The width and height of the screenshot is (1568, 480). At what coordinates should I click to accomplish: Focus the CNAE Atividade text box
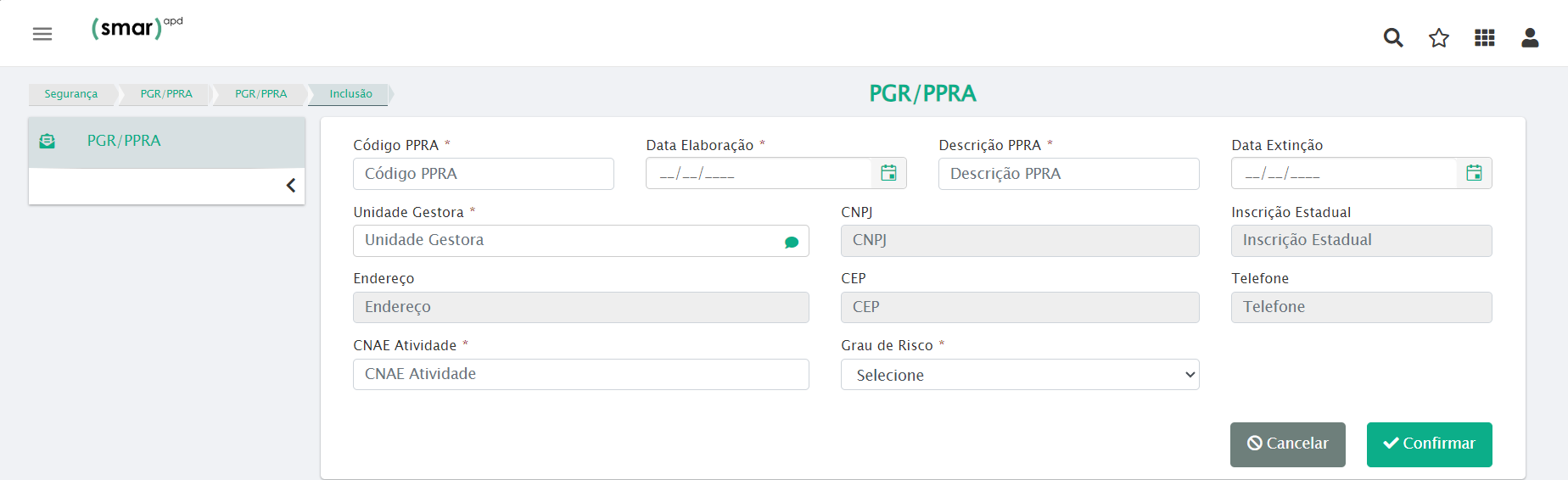tap(580, 374)
